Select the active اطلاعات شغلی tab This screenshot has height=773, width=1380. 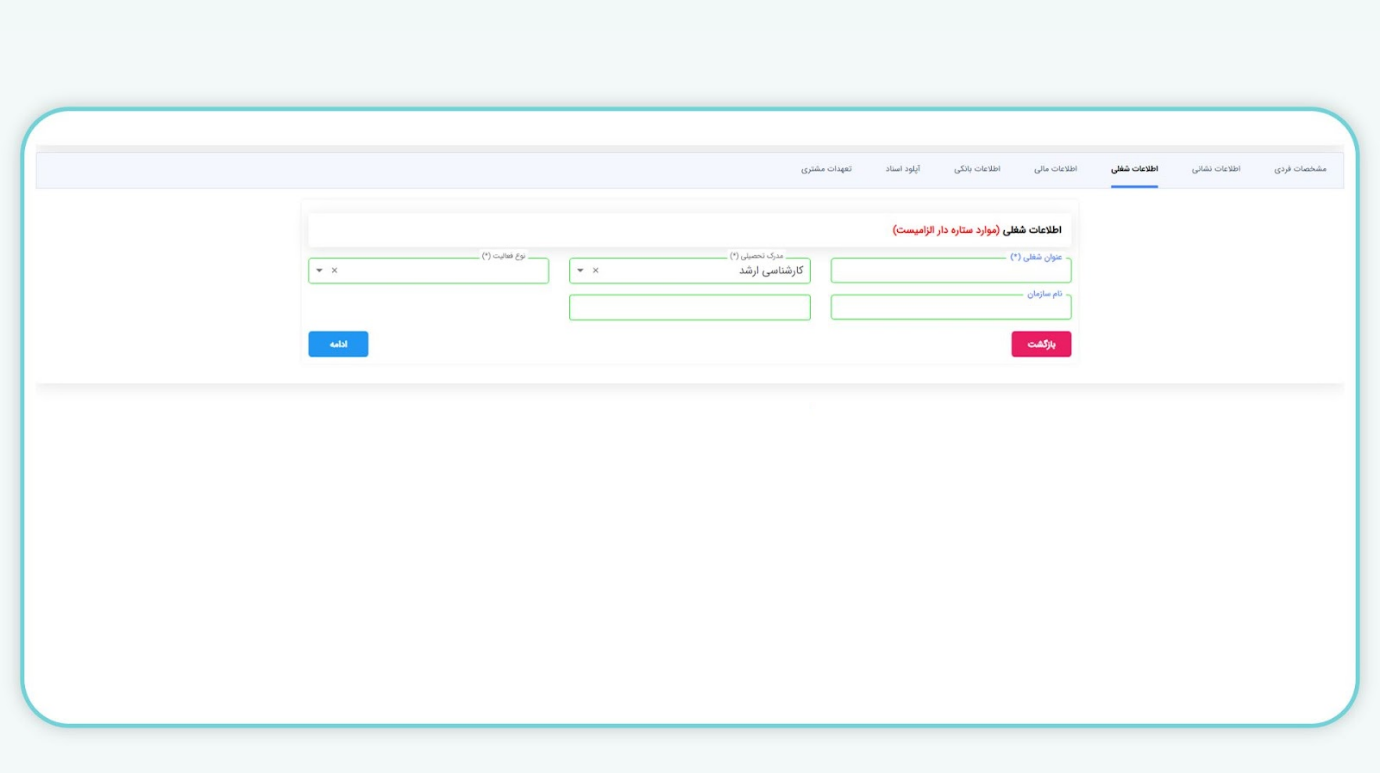pos(1134,169)
